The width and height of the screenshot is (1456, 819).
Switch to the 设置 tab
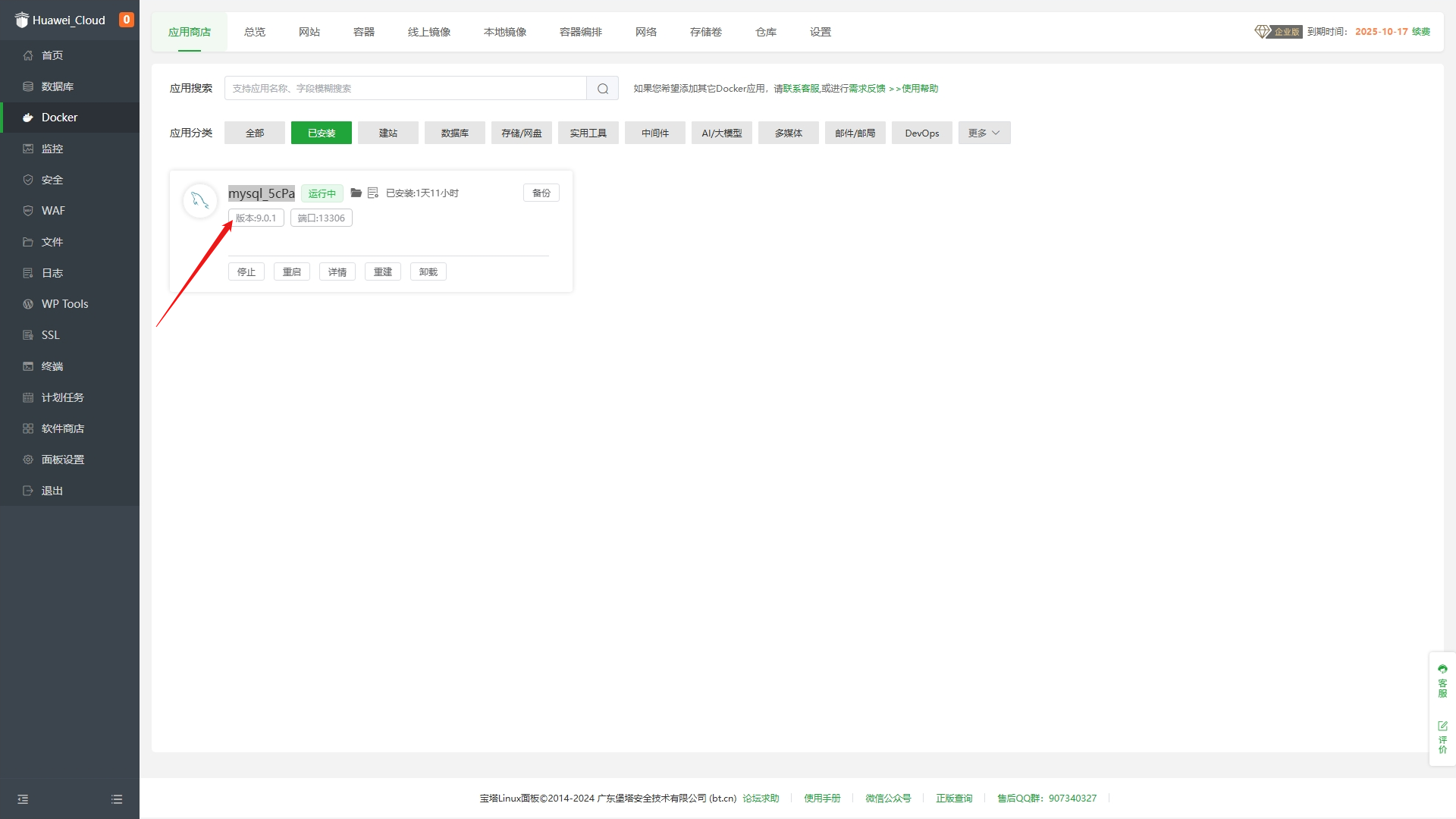tap(821, 32)
